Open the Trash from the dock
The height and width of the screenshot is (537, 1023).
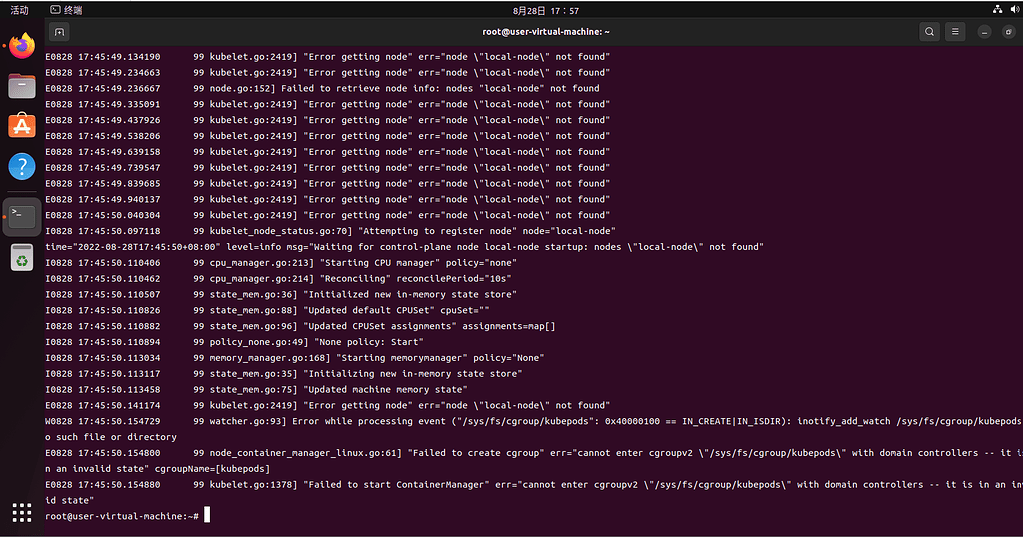coord(22,259)
